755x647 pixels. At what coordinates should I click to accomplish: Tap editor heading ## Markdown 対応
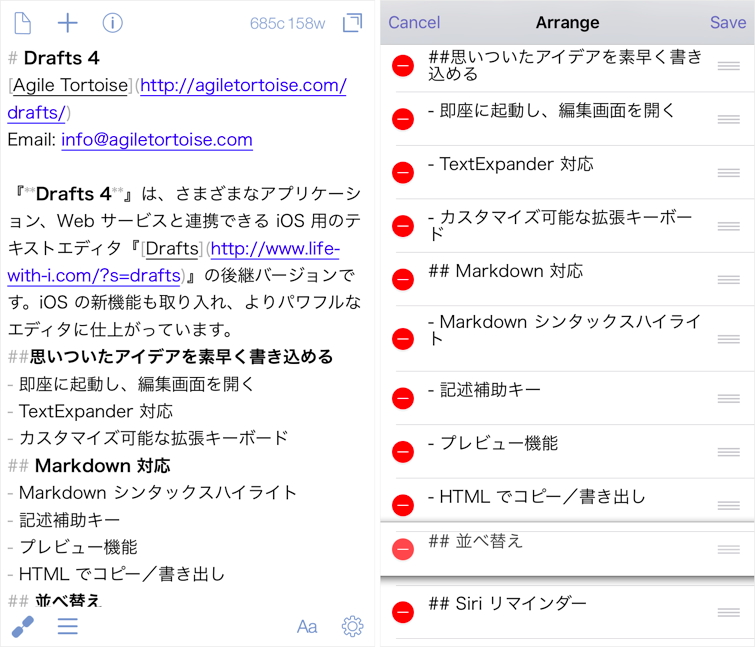pyautogui.click(x=89, y=466)
